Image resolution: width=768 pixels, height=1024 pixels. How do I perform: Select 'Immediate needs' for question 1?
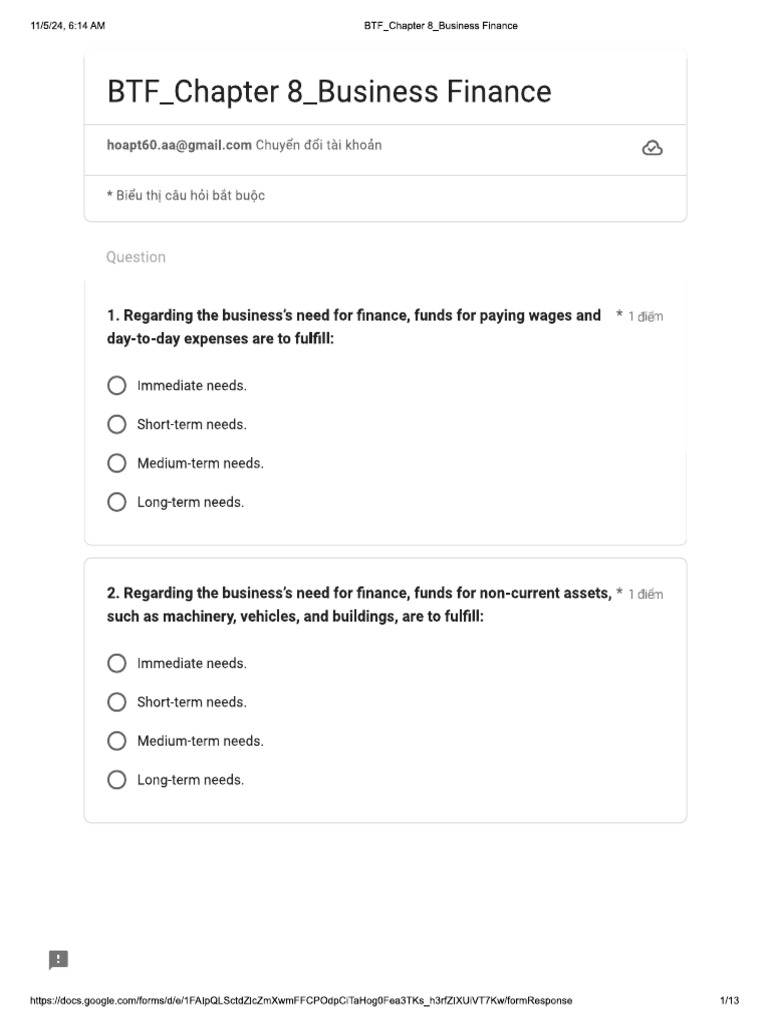[117, 386]
